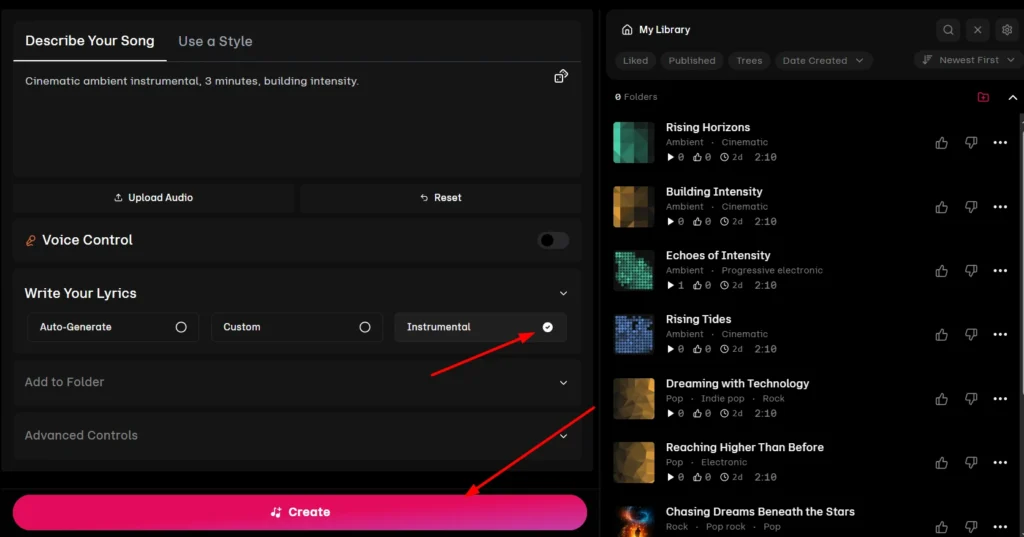Click the Rising Tides song title
The image size is (1024, 537).
click(x=698, y=319)
